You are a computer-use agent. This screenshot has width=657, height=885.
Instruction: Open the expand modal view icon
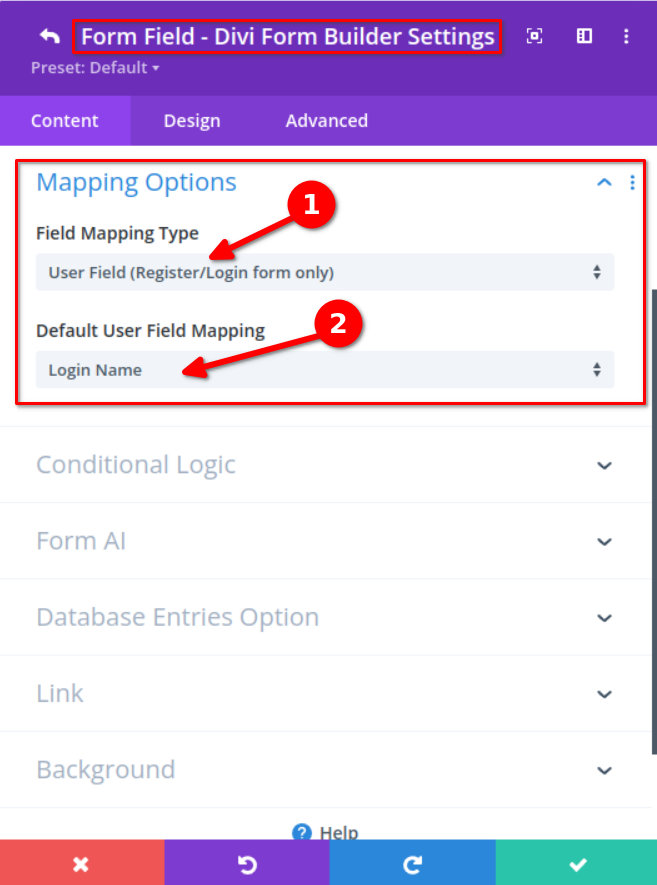[x=535, y=35]
